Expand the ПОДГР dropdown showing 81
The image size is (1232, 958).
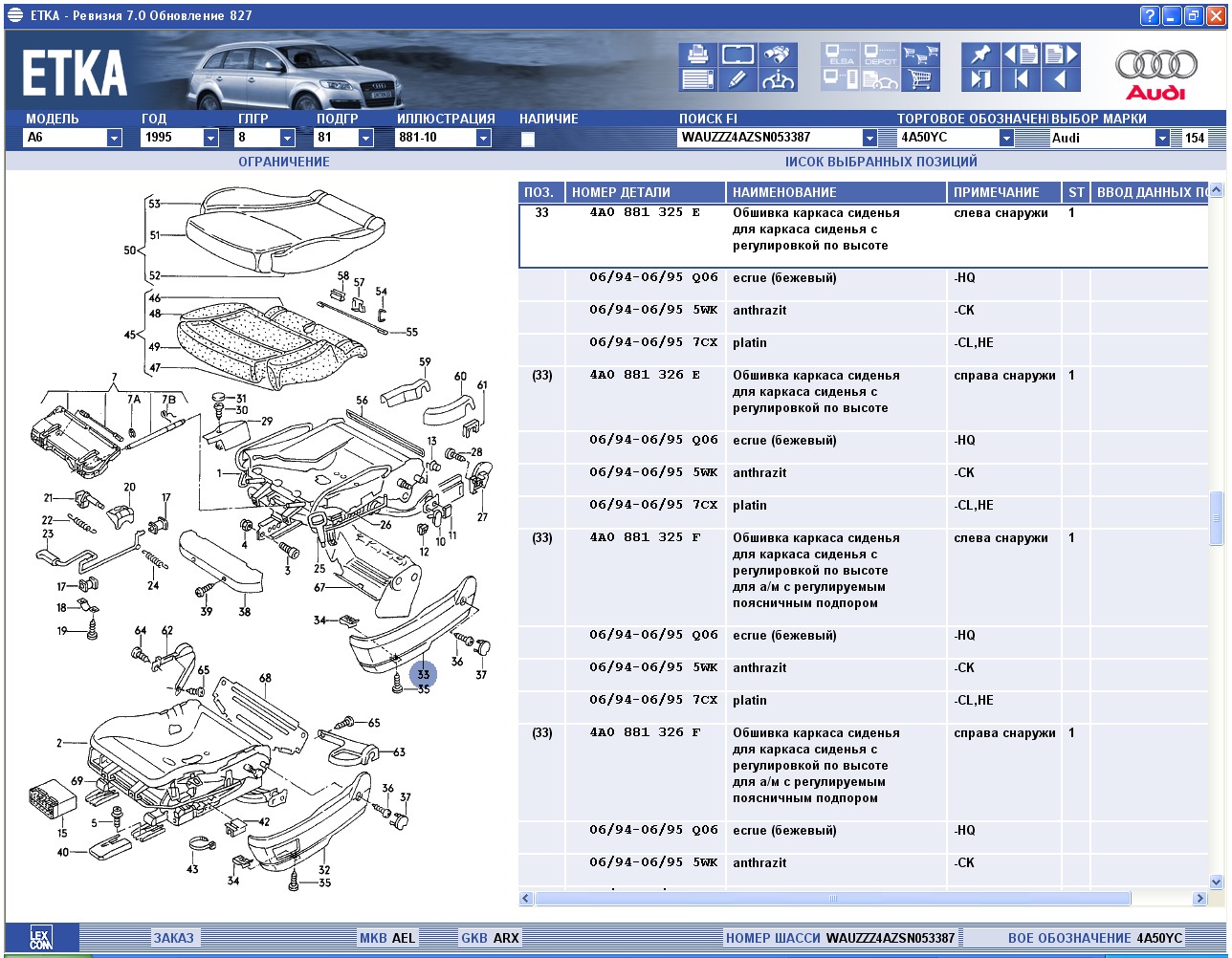click(x=365, y=138)
